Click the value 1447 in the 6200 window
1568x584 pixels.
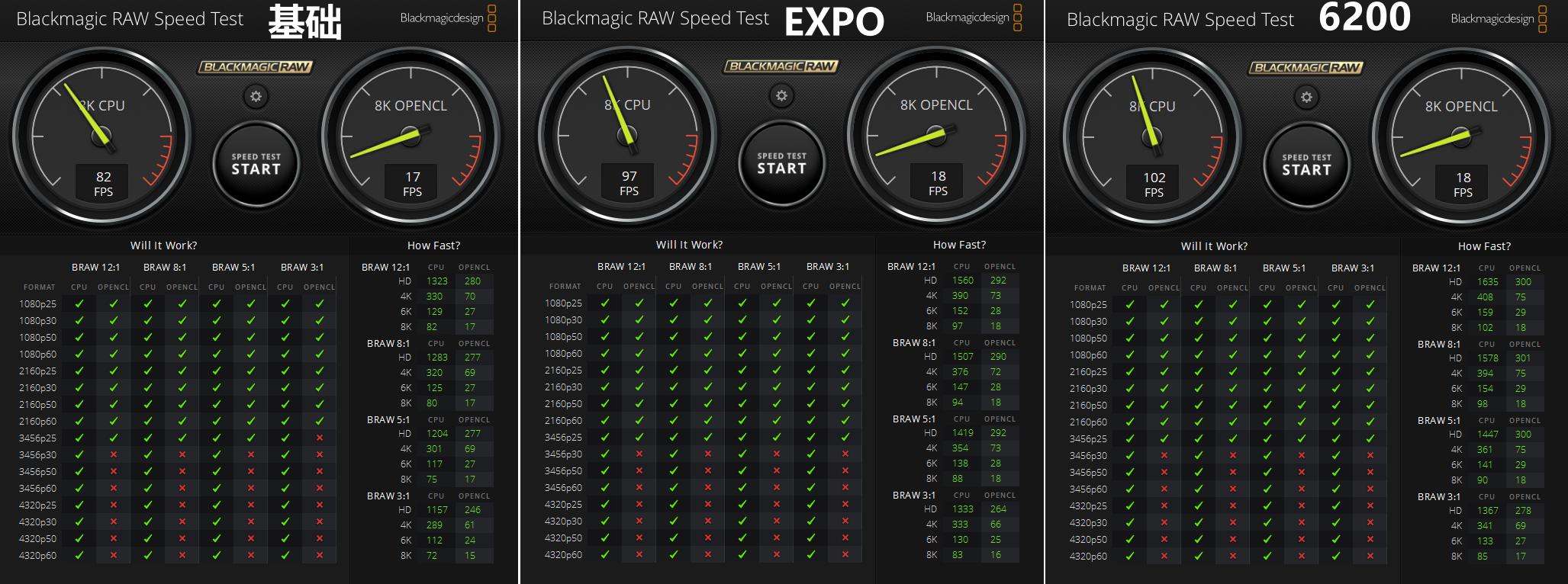tap(1488, 435)
